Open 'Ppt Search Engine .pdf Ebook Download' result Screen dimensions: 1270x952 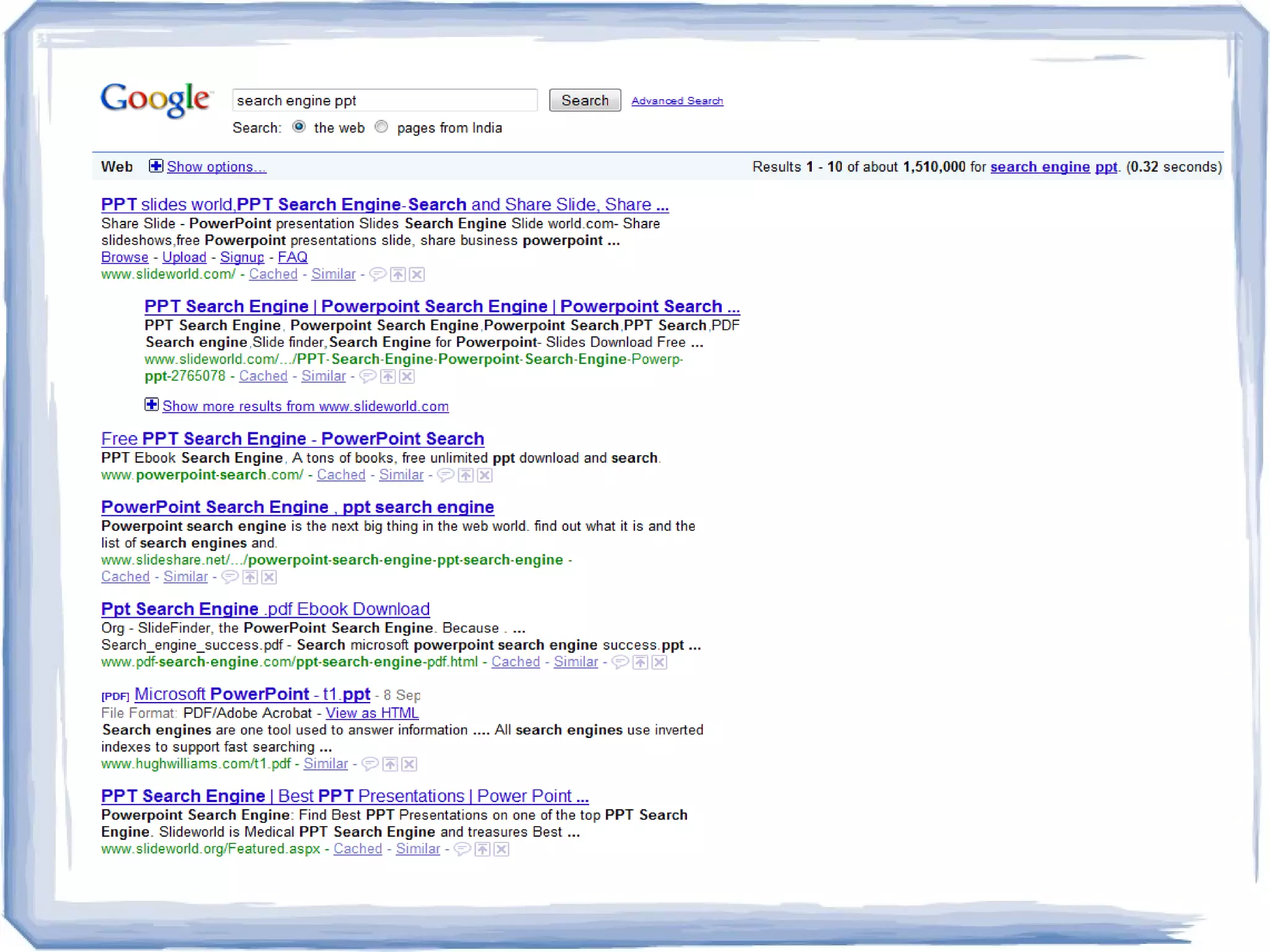coord(265,609)
